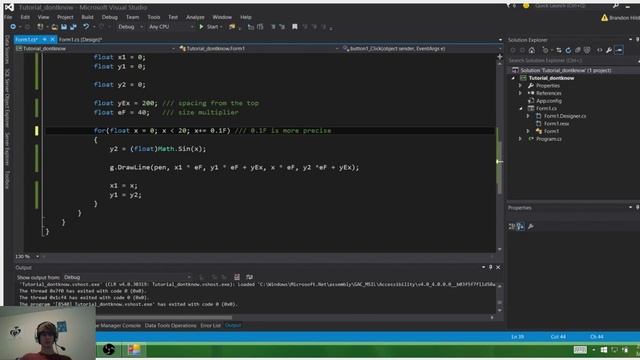
Task: Click the pin icon on Form1.cs tab
Action: pyautogui.click(x=44, y=40)
